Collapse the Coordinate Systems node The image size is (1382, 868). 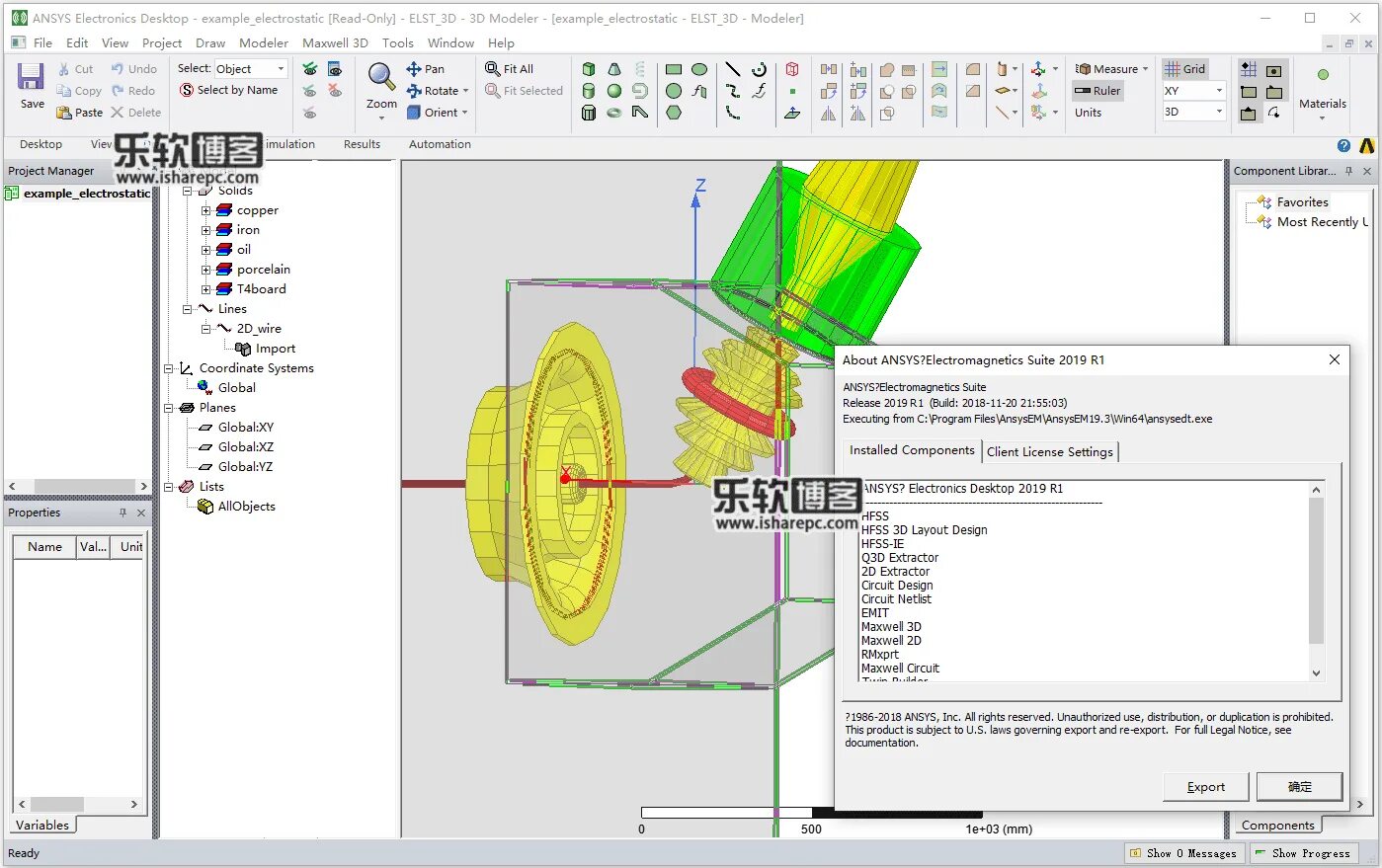point(168,368)
